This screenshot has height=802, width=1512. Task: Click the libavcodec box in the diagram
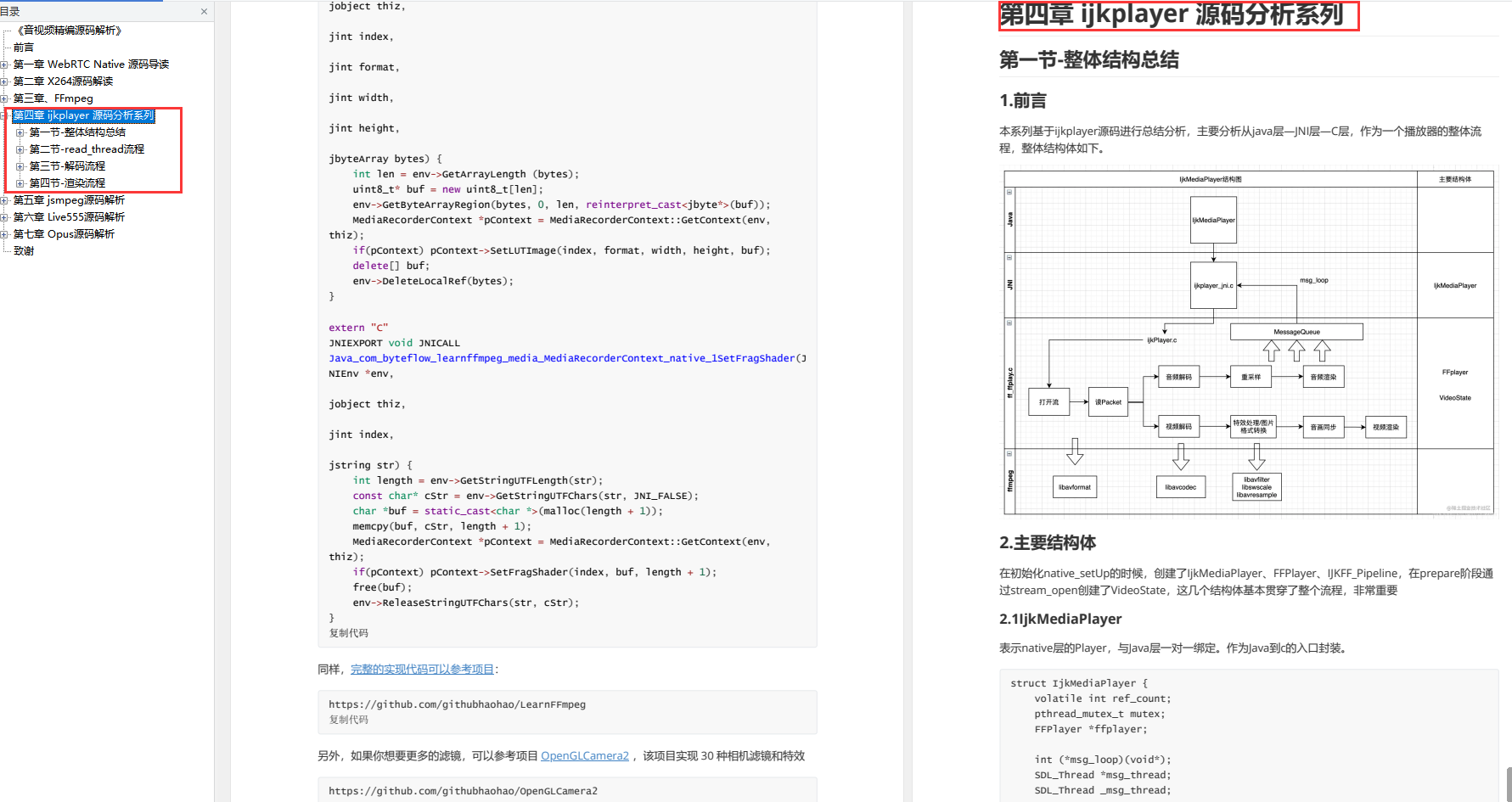(1181, 487)
